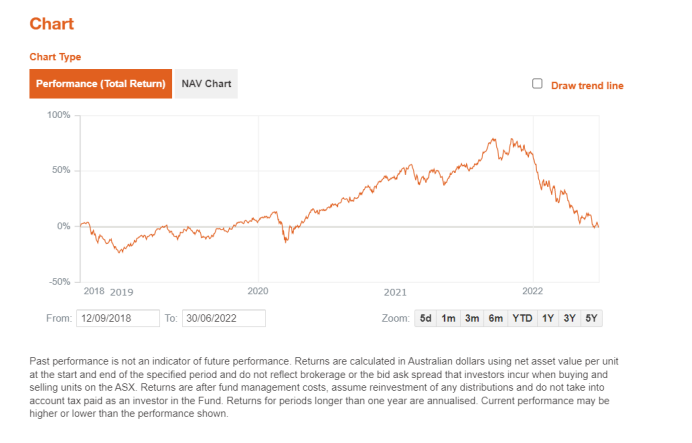Zoom chart to YTD
This screenshot has width=692, height=443.
pyautogui.click(x=522, y=319)
